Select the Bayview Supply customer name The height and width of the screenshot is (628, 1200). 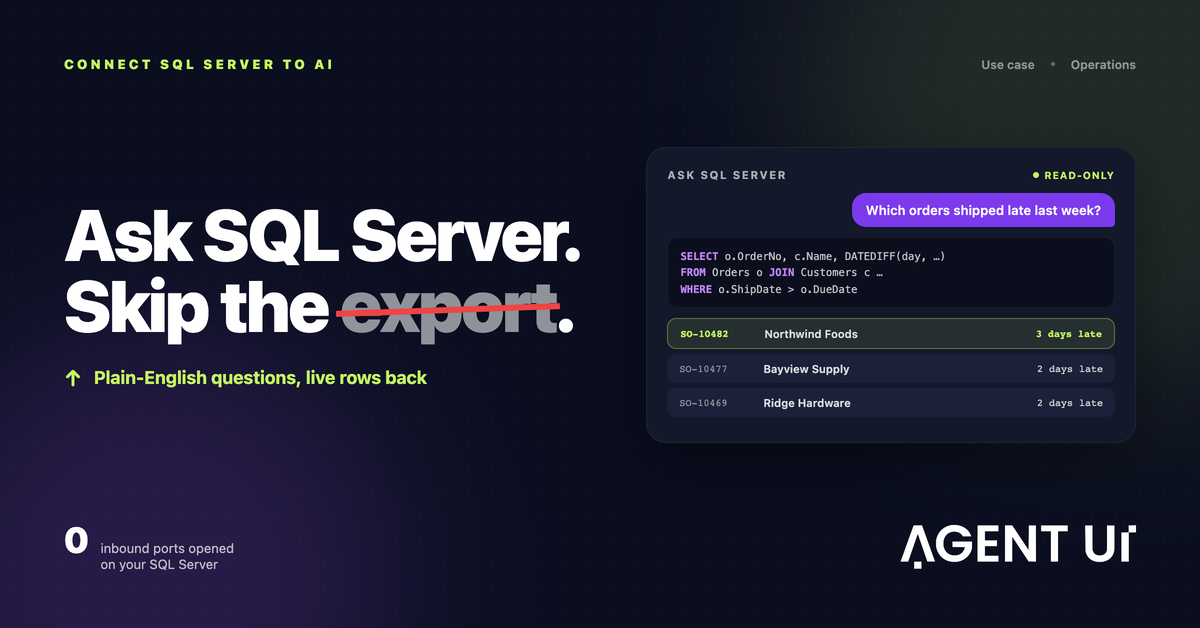806,369
